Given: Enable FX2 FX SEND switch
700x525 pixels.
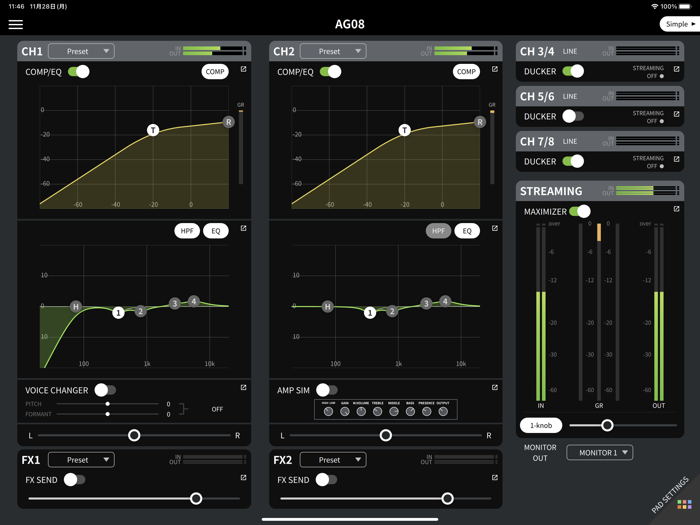Looking at the screenshot, I should pos(326,480).
